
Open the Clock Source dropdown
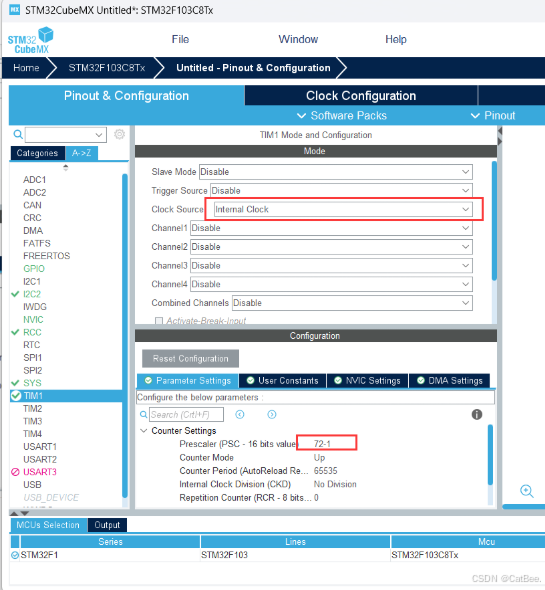point(343,209)
